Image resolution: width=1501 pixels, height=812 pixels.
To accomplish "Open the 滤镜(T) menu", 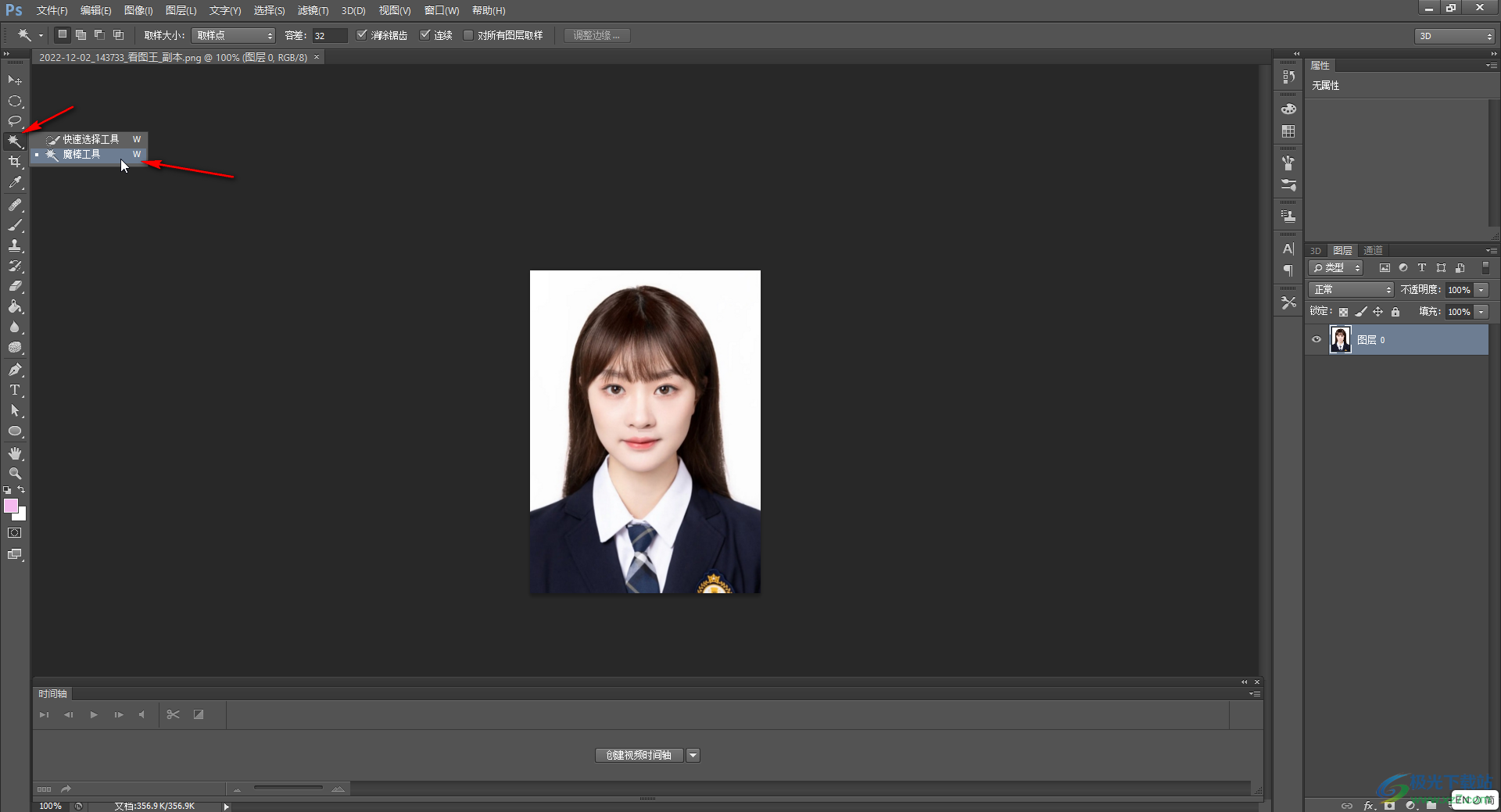I will (313, 11).
